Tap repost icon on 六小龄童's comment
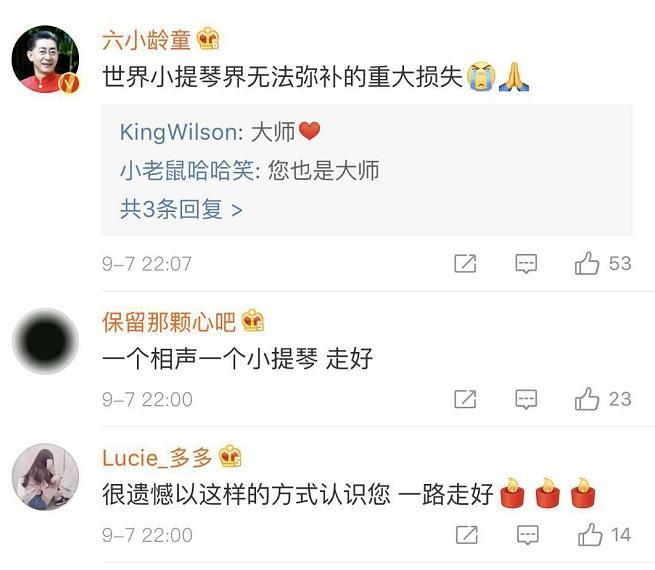 point(465,263)
